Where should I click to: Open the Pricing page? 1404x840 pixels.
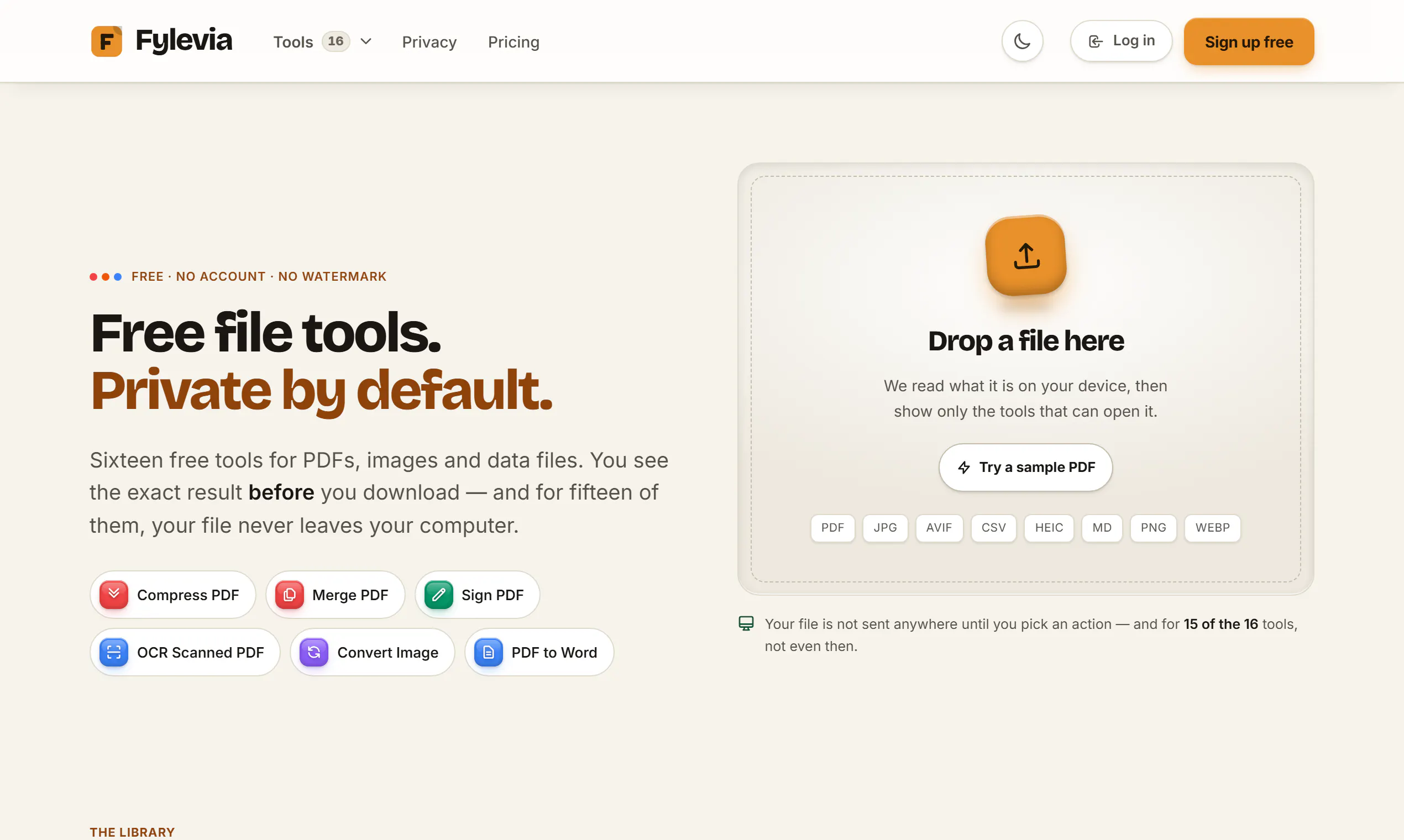pos(514,42)
